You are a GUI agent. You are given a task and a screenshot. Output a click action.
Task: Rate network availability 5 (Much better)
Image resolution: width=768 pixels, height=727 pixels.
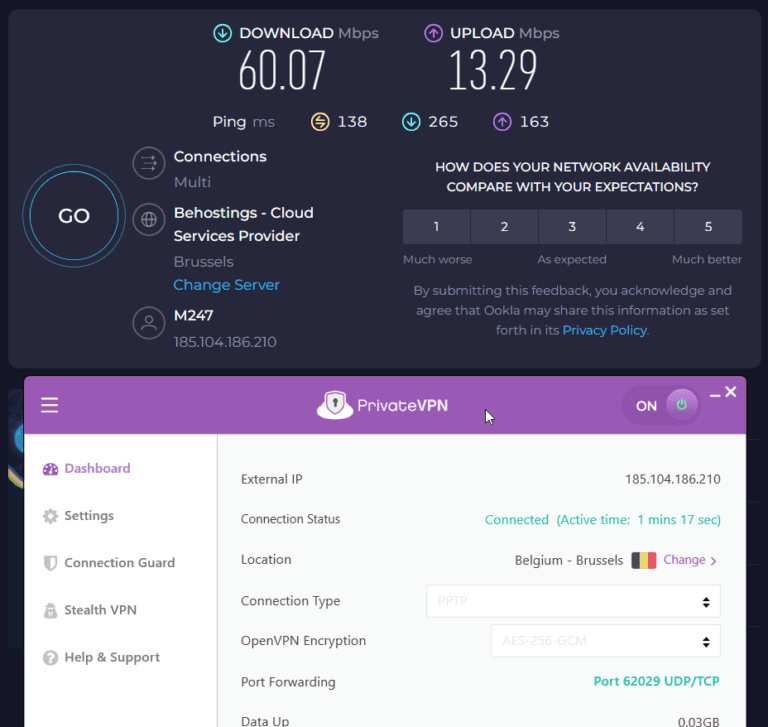[x=708, y=227]
